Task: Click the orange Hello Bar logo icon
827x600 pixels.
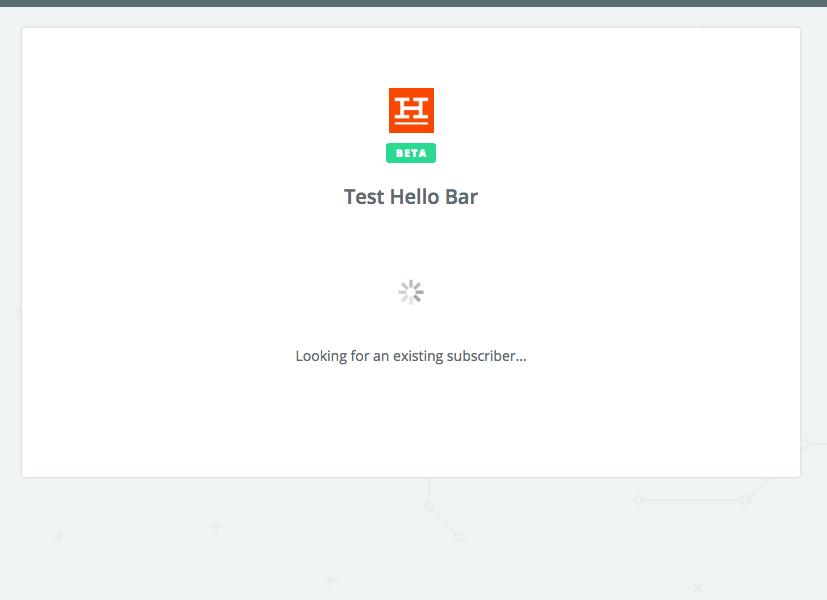Action: 411,110
